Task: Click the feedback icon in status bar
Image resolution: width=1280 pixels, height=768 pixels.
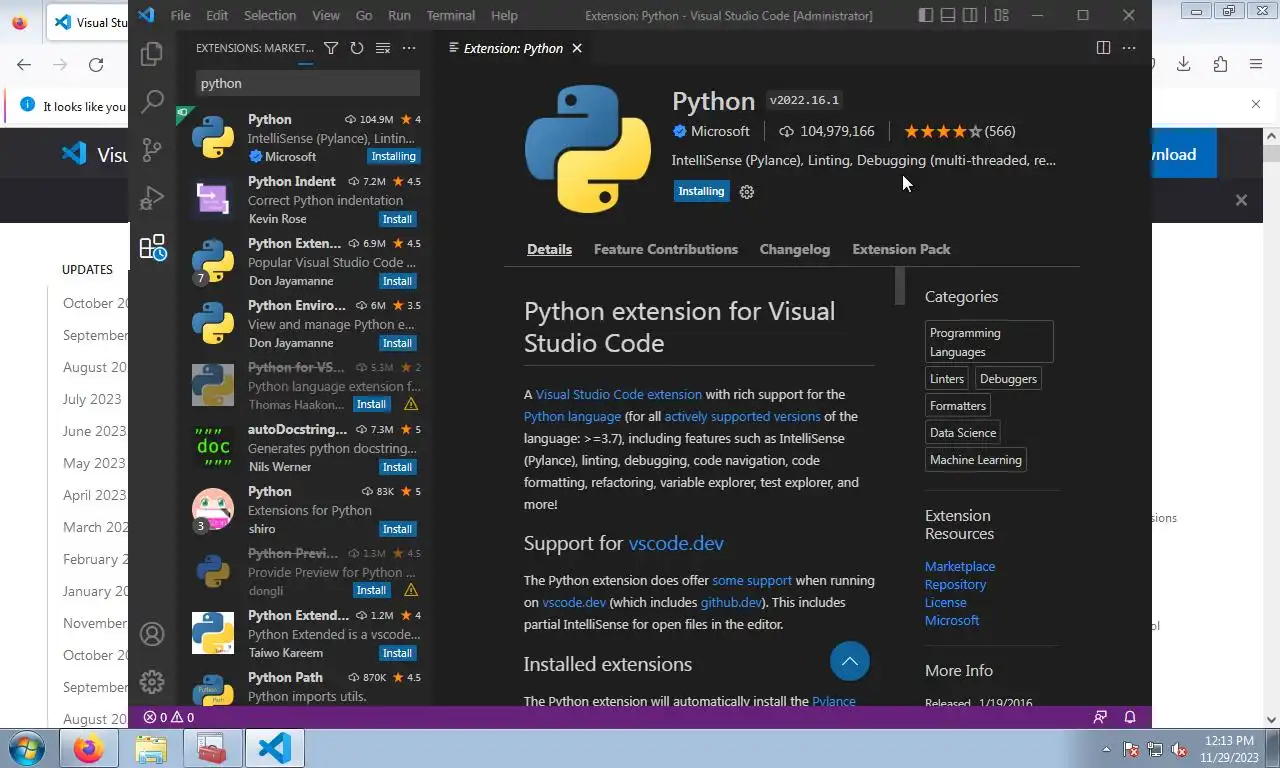Action: click(x=1100, y=717)
